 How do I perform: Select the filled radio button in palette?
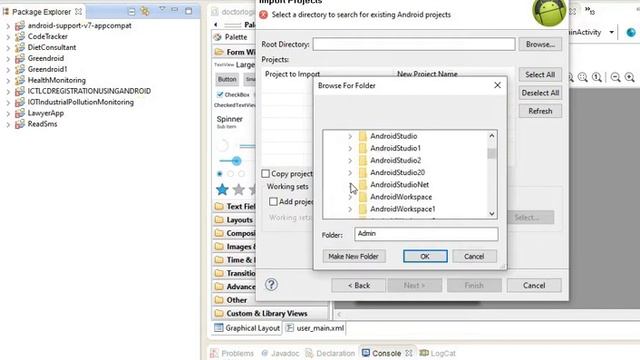coord(220,174)
